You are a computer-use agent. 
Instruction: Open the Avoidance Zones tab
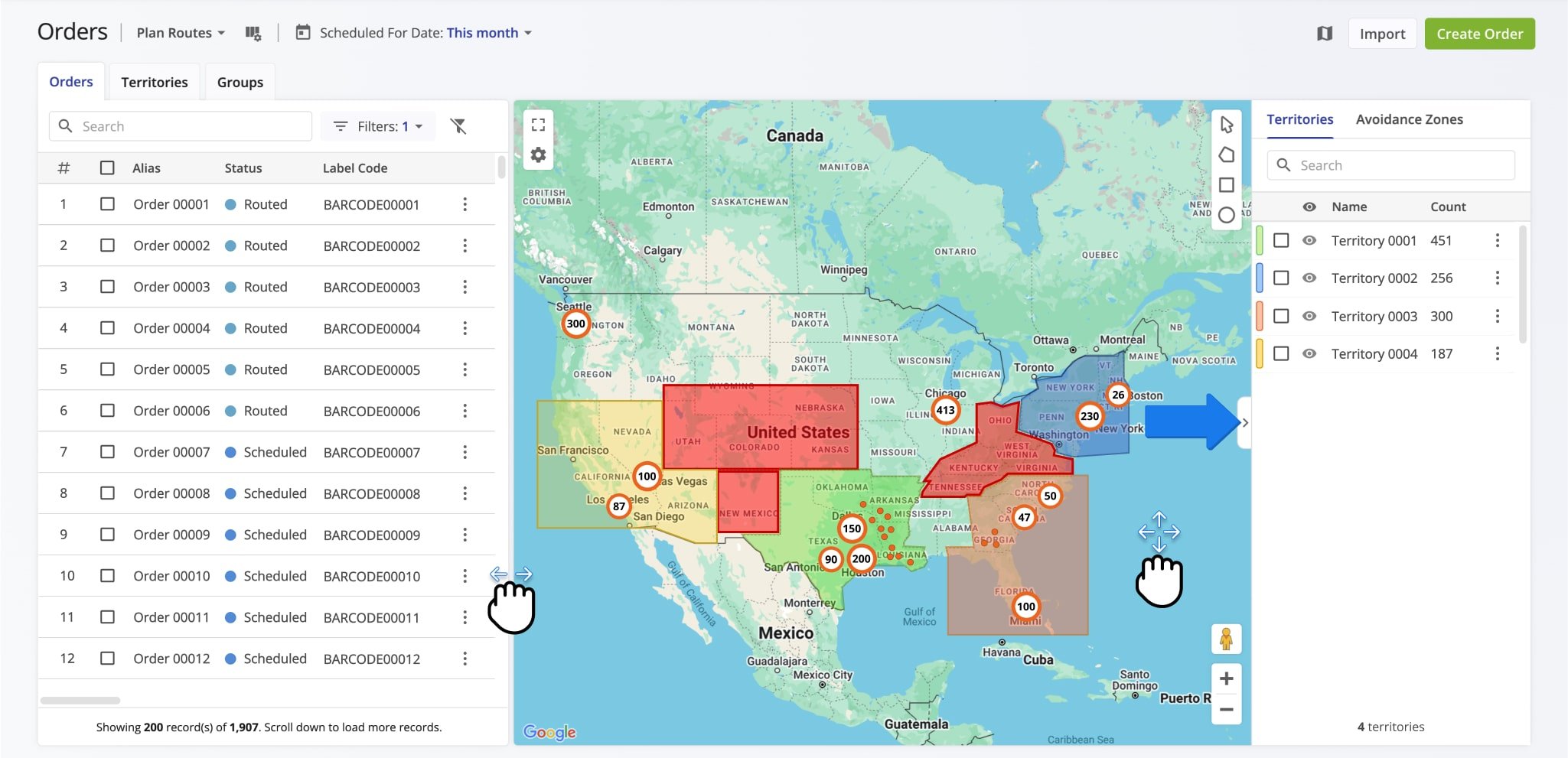click(x=1409, y=119)
